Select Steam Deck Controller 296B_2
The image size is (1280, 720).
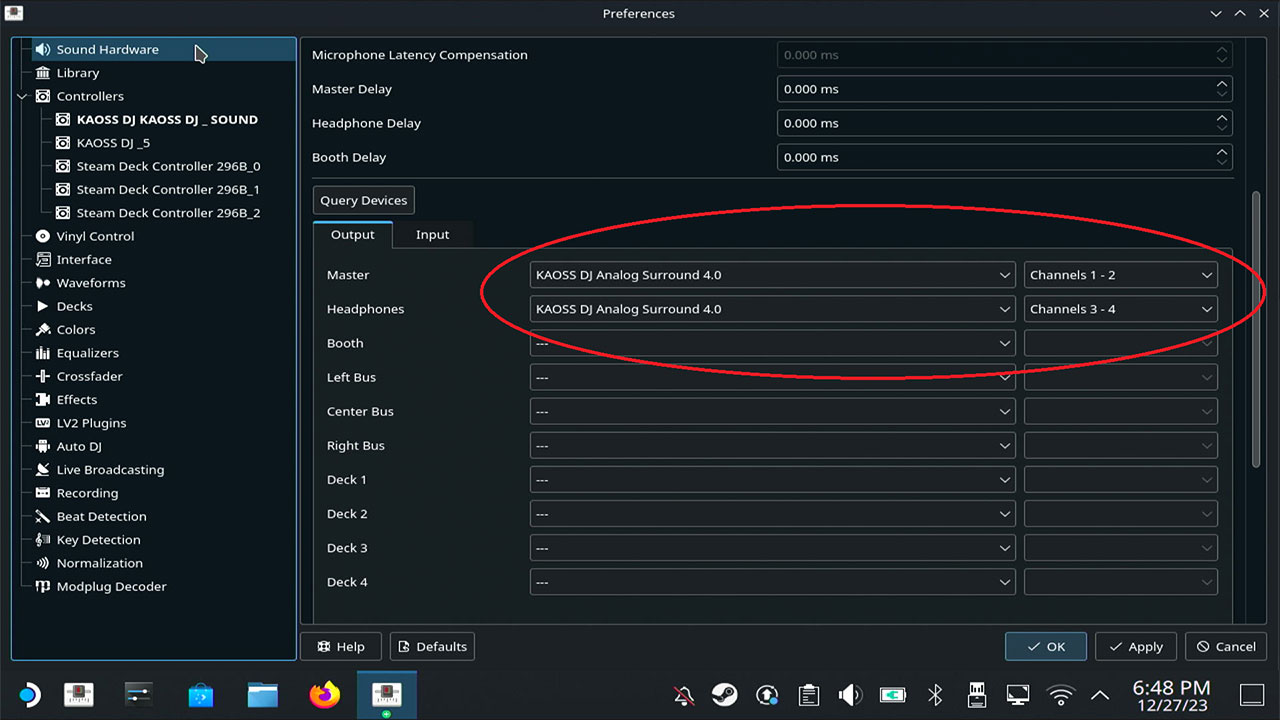click(x=168, y=213)
